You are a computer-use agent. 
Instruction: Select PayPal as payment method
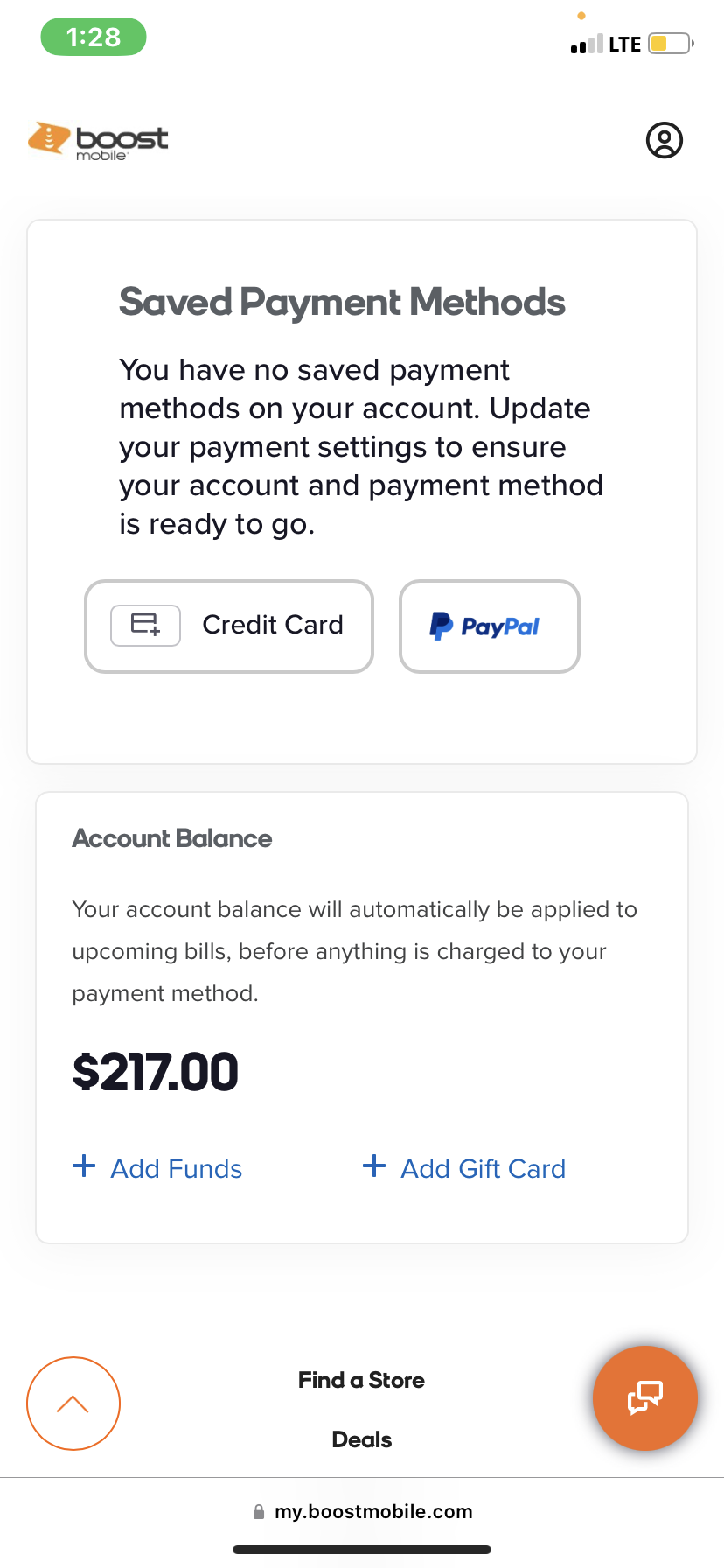click(489, 626)
